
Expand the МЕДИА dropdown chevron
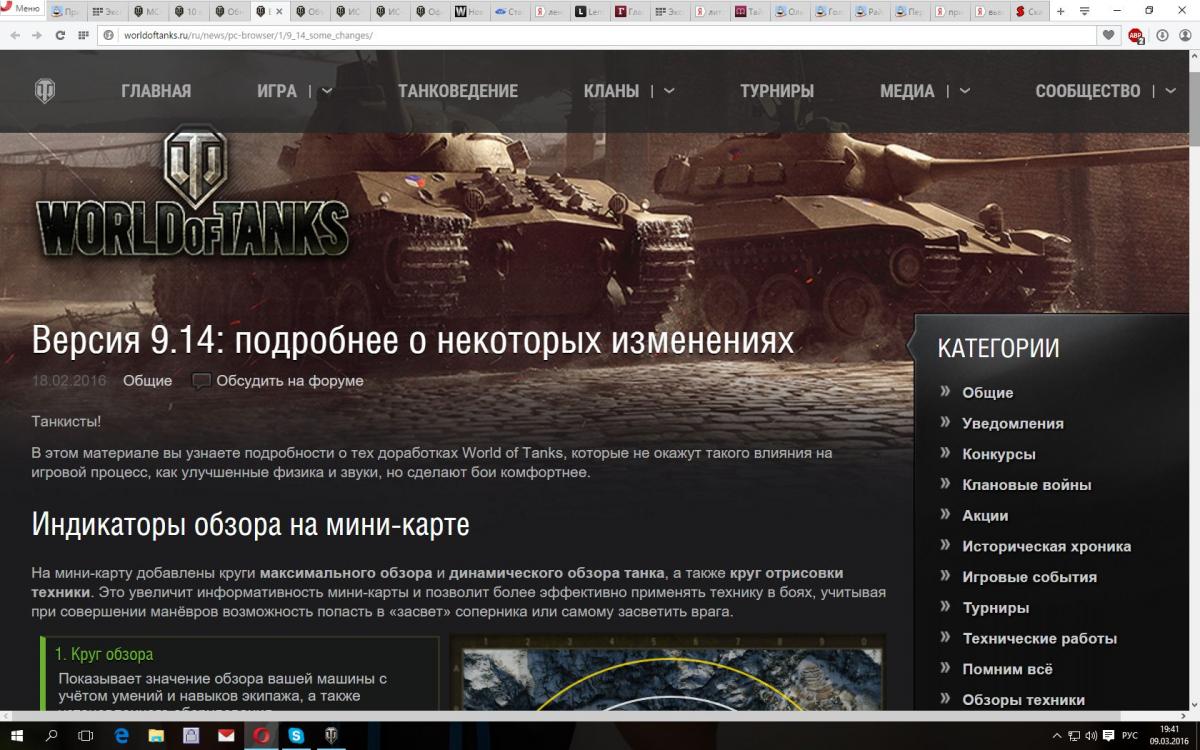(x=964, y=91)
